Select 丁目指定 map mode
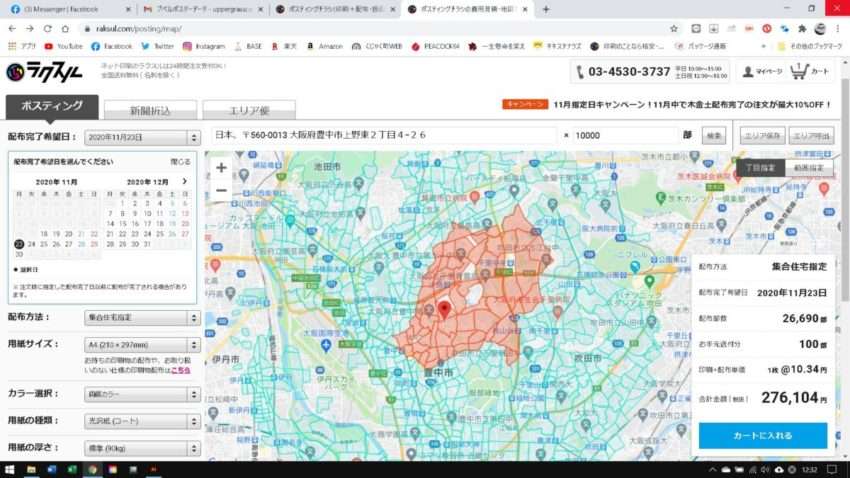This screenshot has height=478, width=850. click(760, 168)
